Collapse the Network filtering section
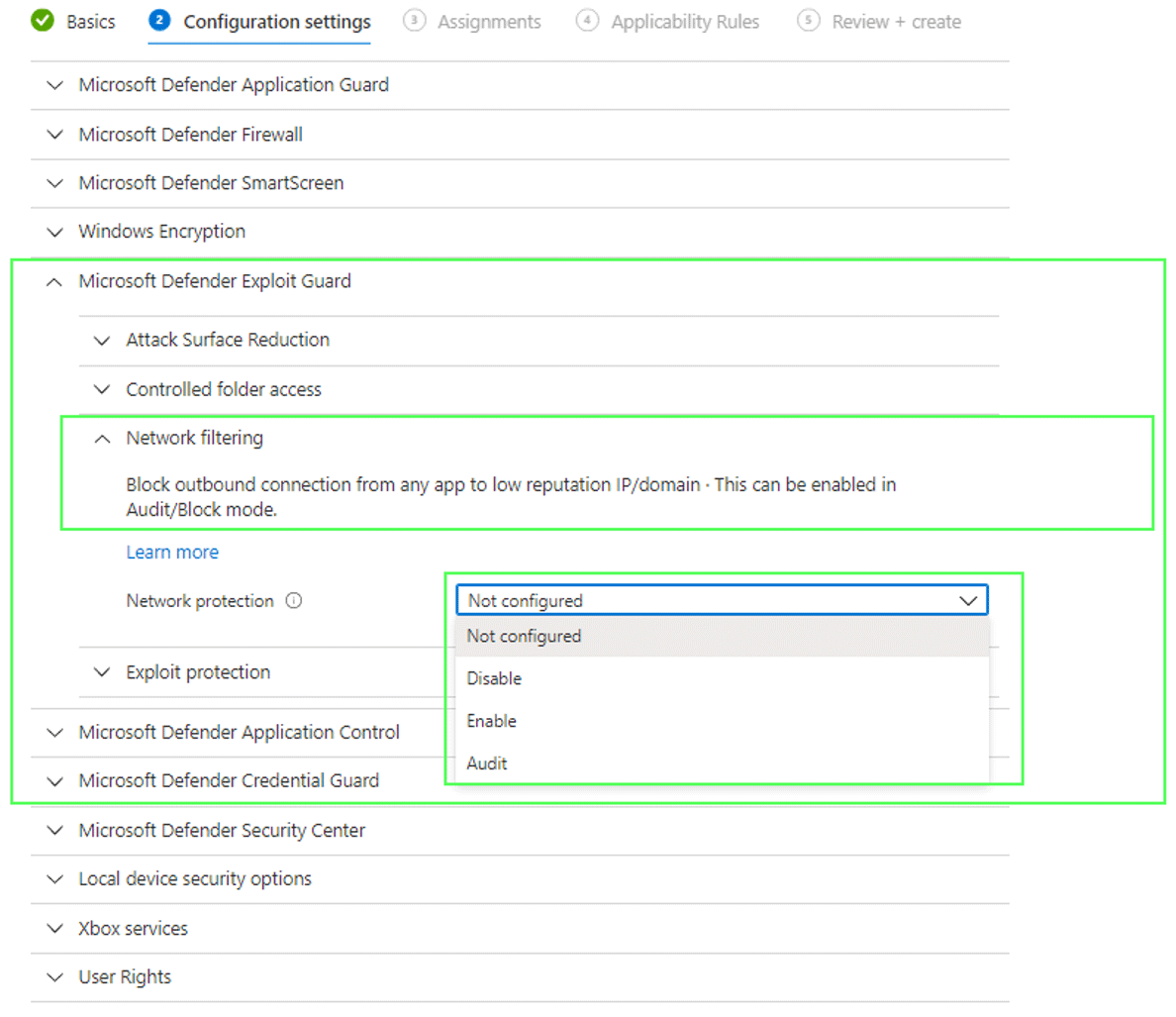This screenshot has width=1176, height=1017. tap(194, 438)
